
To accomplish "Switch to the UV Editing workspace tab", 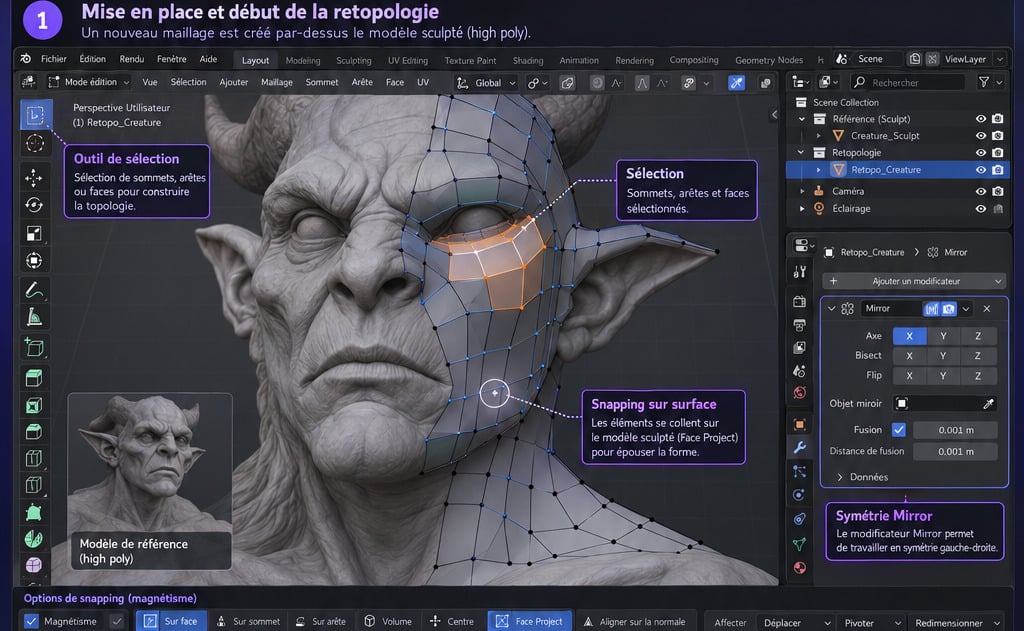I will 408,60.
